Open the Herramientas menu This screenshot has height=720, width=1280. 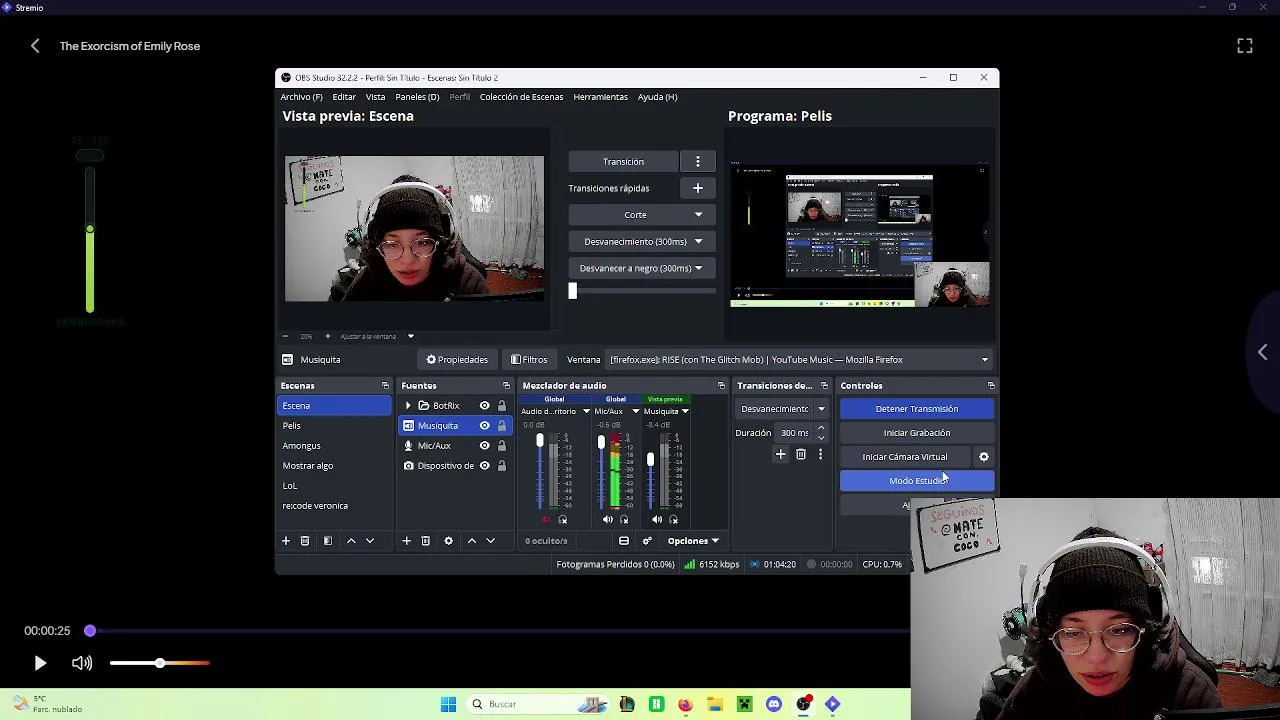(x=600, y=97)
